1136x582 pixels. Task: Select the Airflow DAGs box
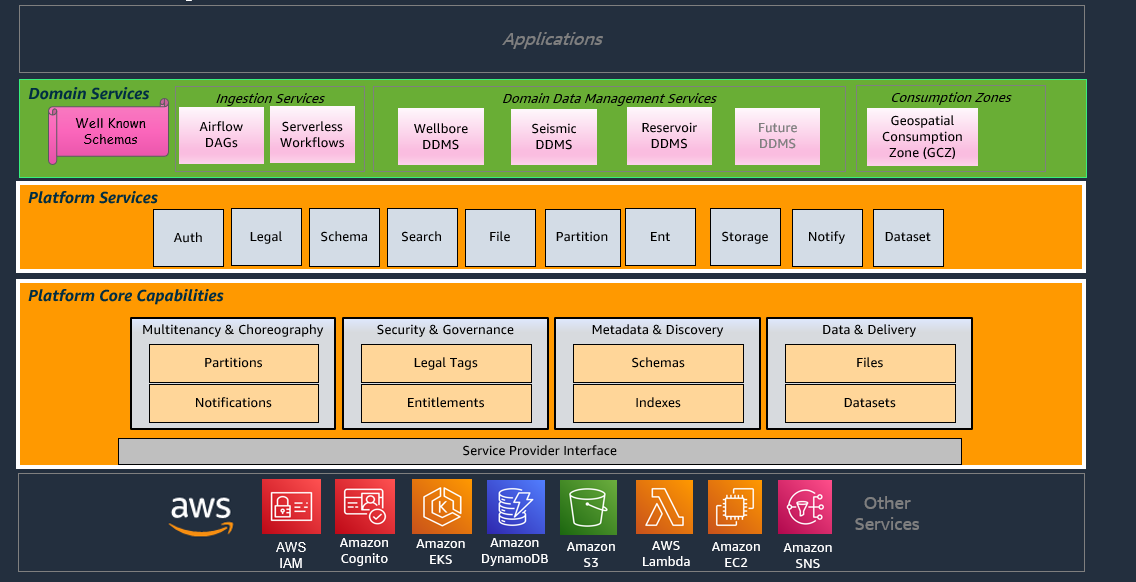[x=221, y=135]
